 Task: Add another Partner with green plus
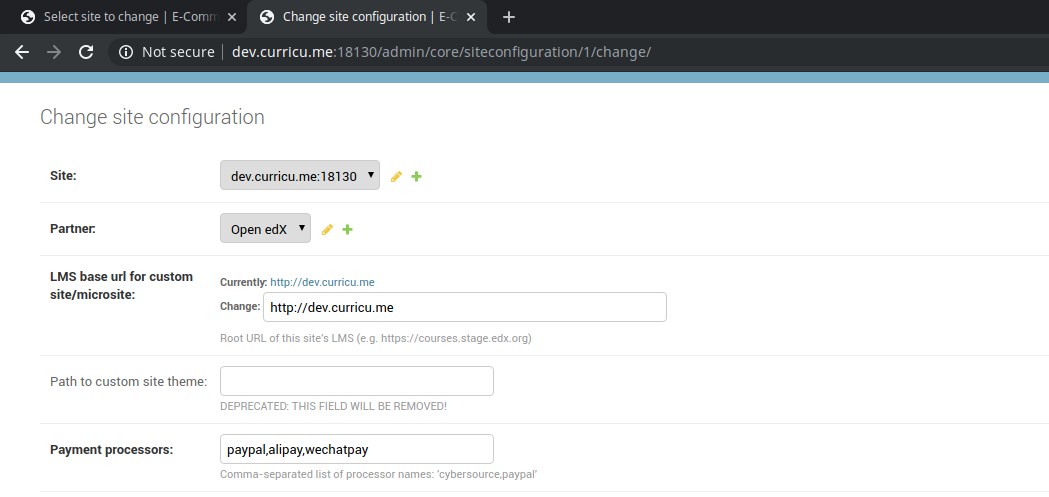click(x=348, y=229)
